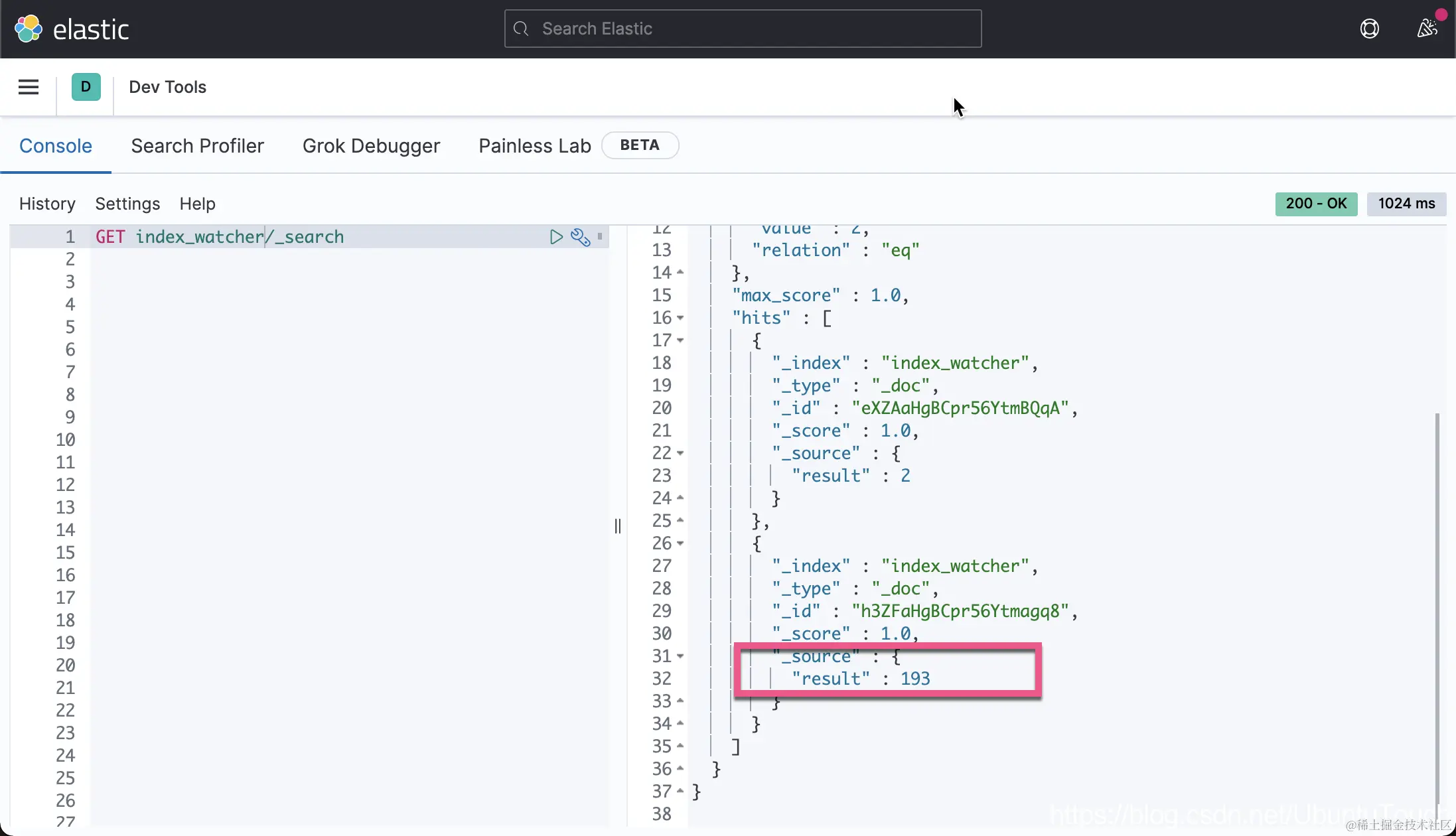This screenshot has width=1456, height=836.
Task: Open the help lifebuoy icon
Action: pyautogui.click(x=1369, y=29)
